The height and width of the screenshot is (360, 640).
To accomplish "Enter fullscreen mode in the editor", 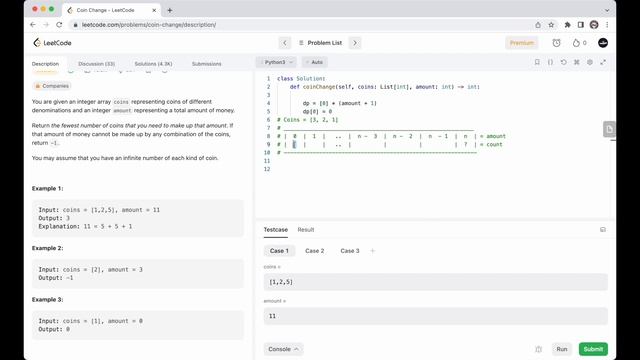I will (x=603, y=62).
